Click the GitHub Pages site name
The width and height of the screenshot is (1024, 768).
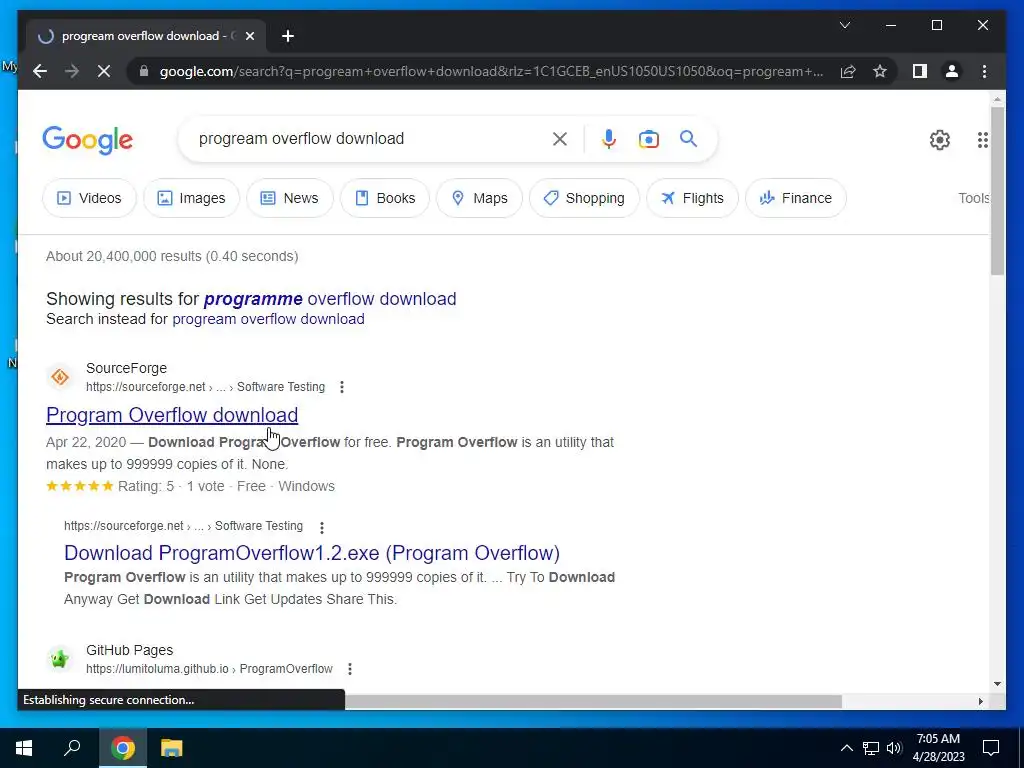(129, 650)
